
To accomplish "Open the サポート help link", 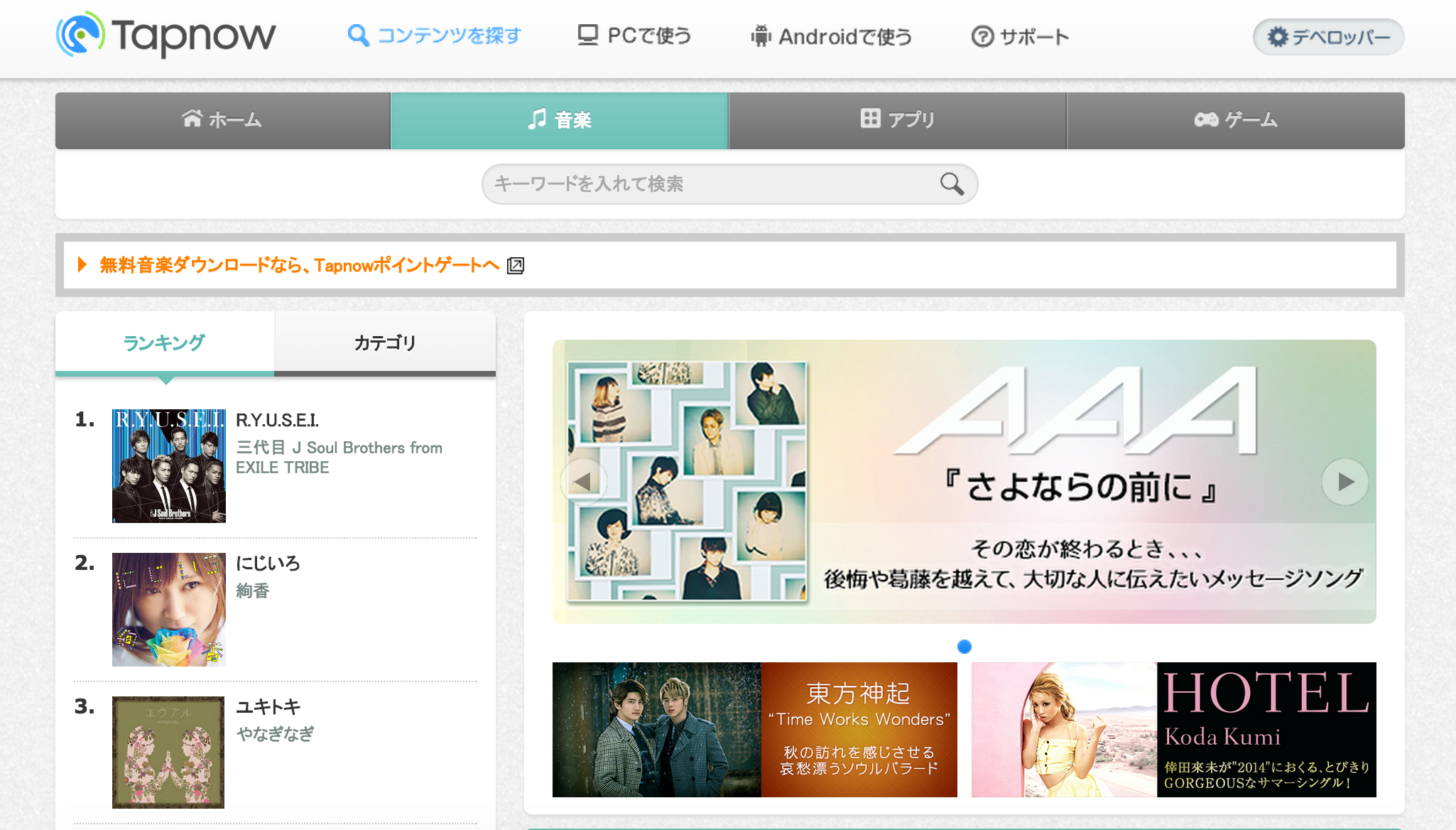I will pos(1020,36).
